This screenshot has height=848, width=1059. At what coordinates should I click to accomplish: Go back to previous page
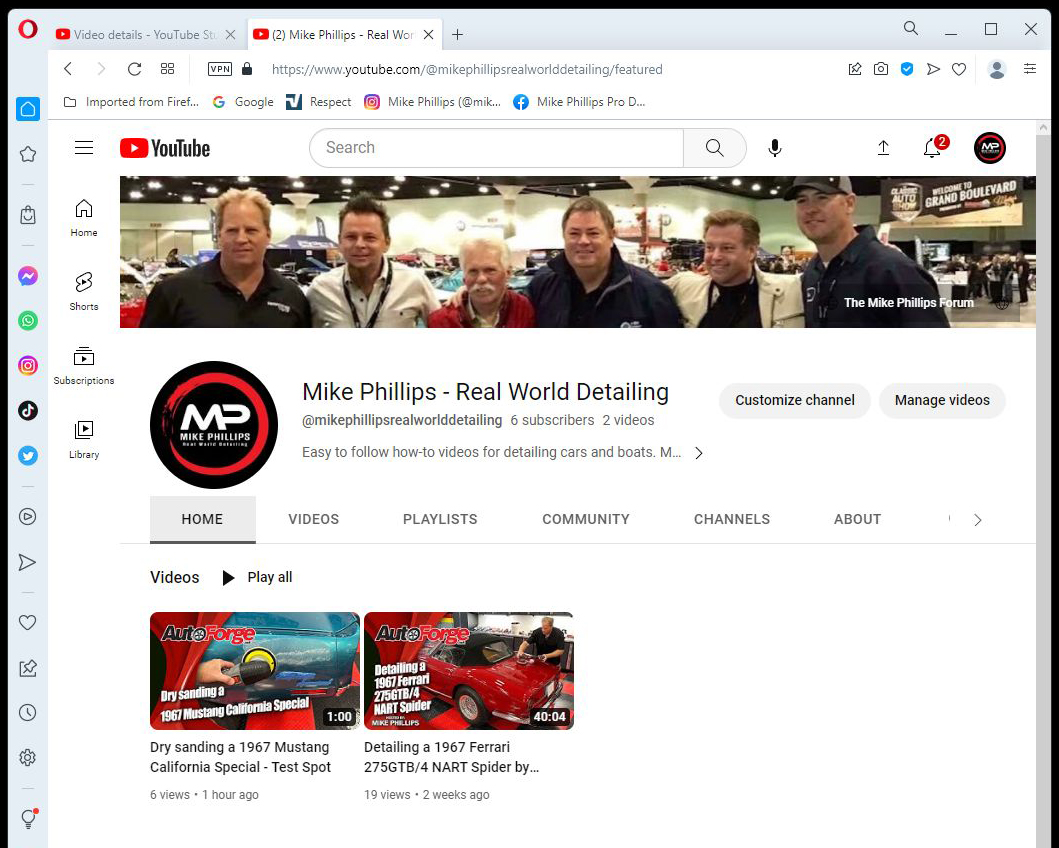point(68,69)
